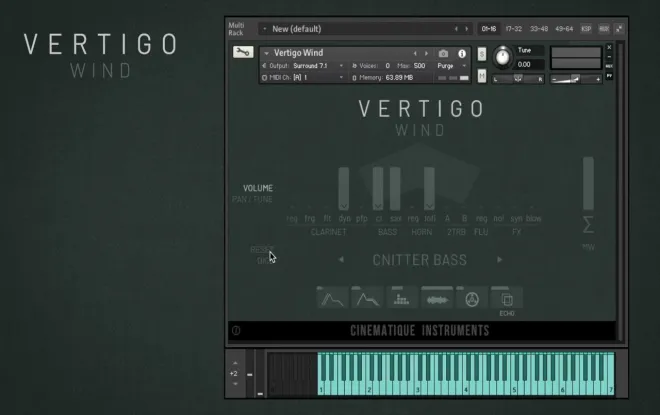This screenshot has width=660, height=415.
Task: Select the VOLUME mode tab
Action: click(258, 188)
